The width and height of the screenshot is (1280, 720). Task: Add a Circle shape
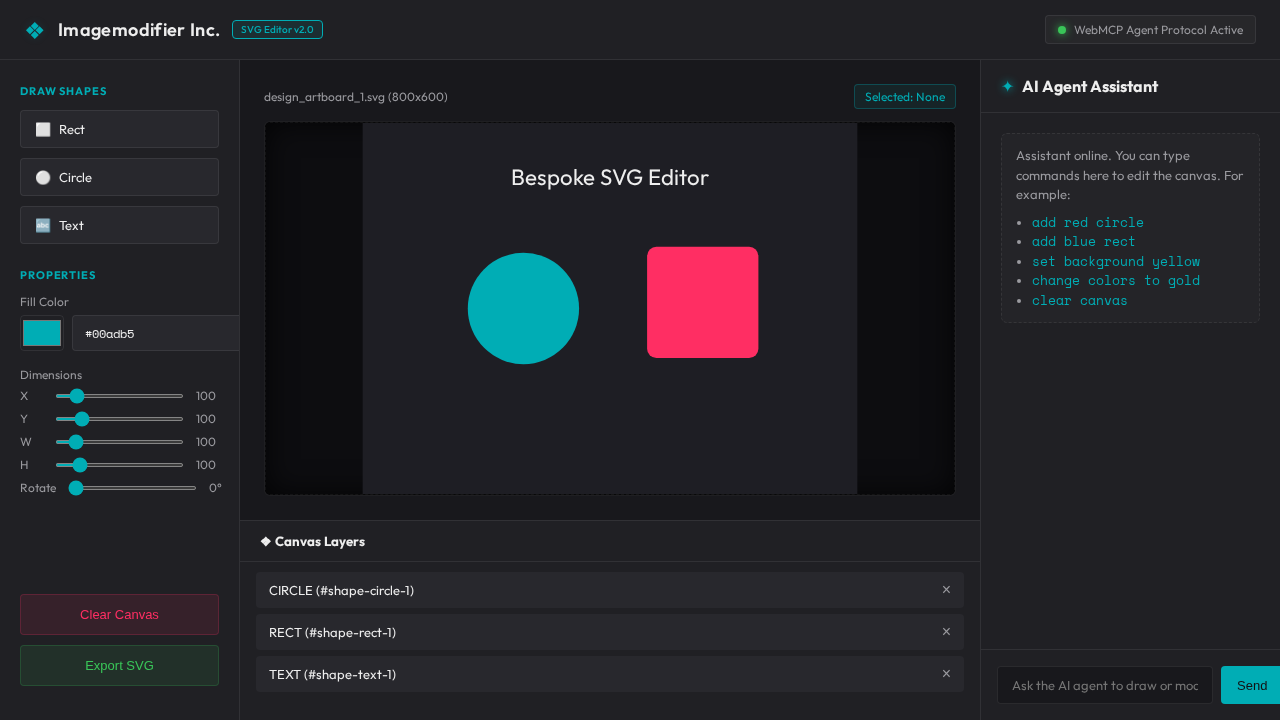[119, 177]
